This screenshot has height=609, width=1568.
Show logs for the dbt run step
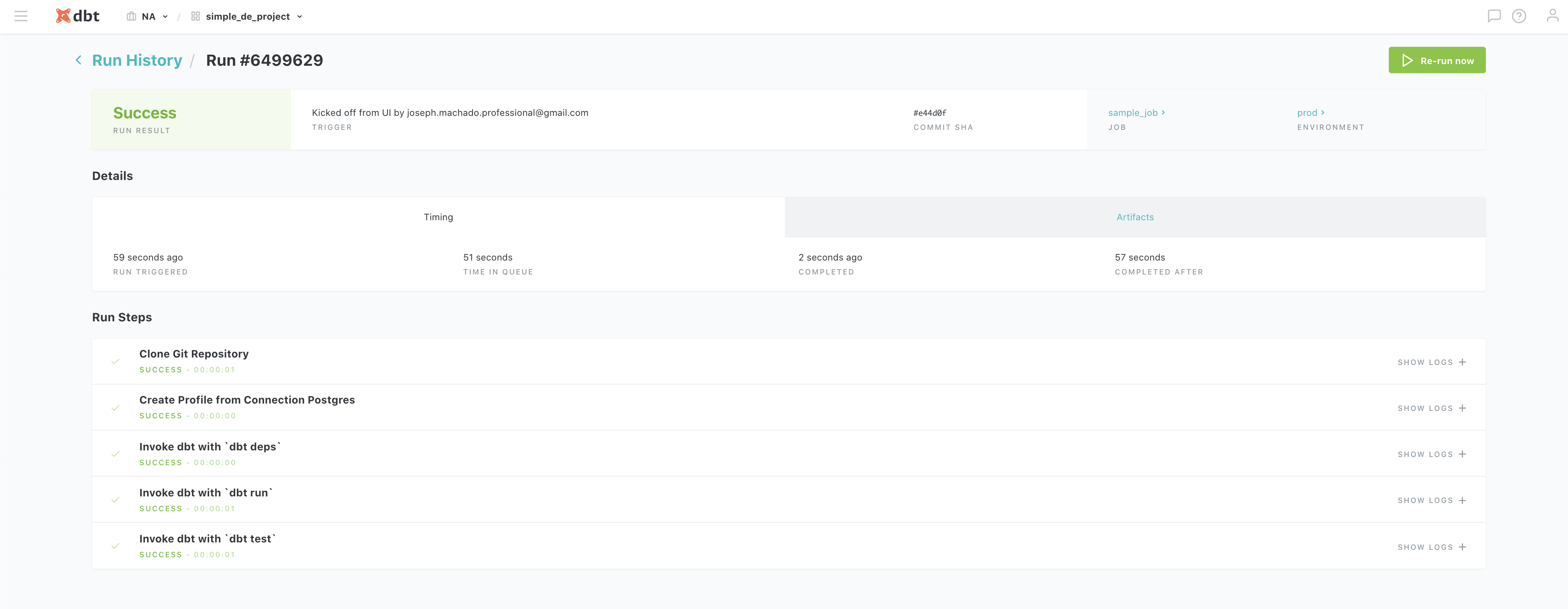(x=1432, y=501)
